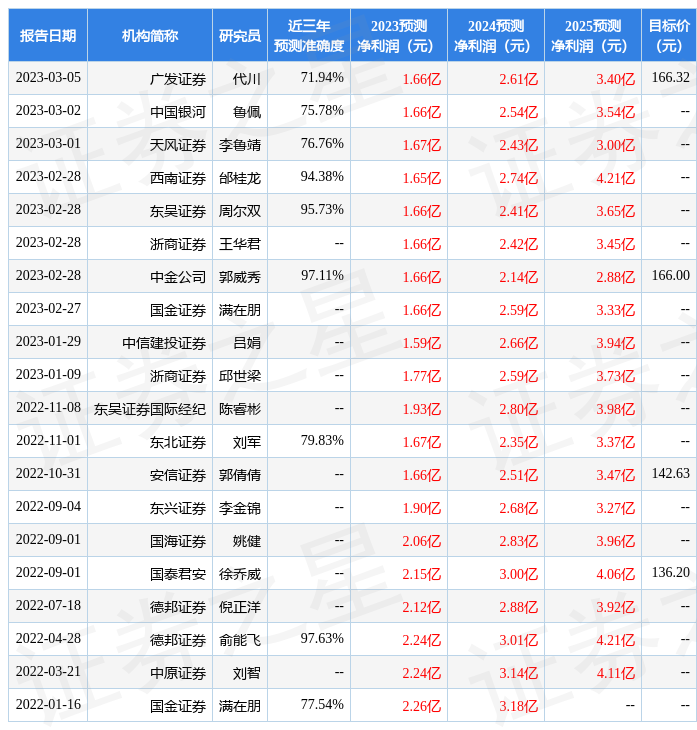Click accuracy value 71.94%
Screen dimensions: 697x730
tap(322, 77)
